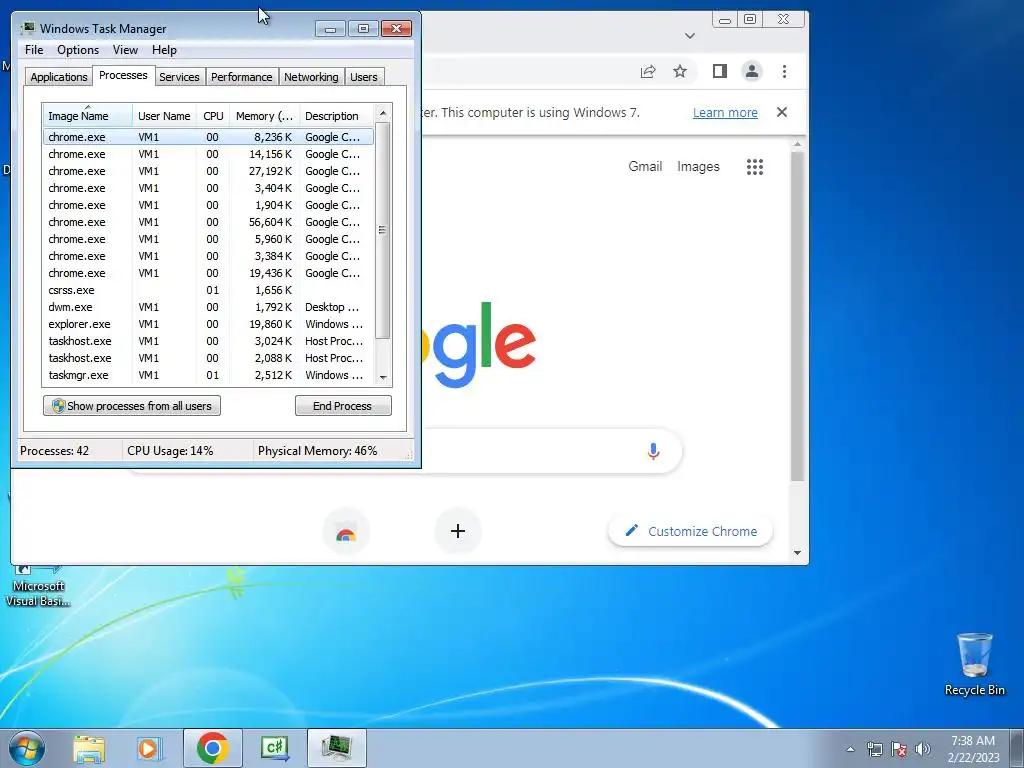Expand Chrome tab search chevron

(x=690, y=36)
